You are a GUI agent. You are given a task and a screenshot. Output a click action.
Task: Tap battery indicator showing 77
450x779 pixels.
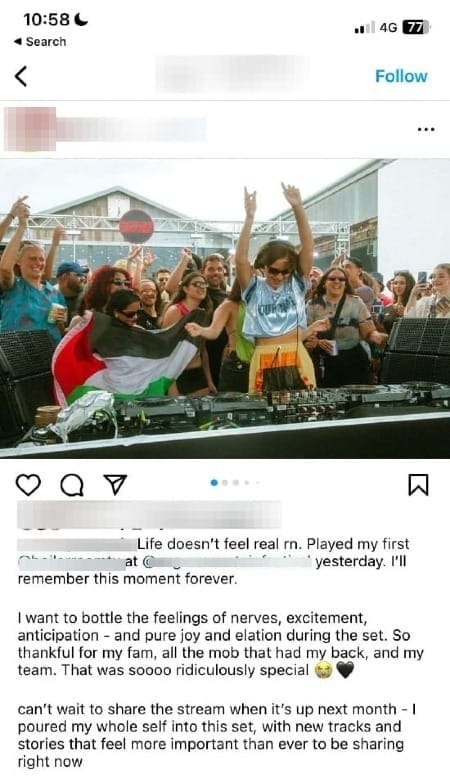point(415,27)
